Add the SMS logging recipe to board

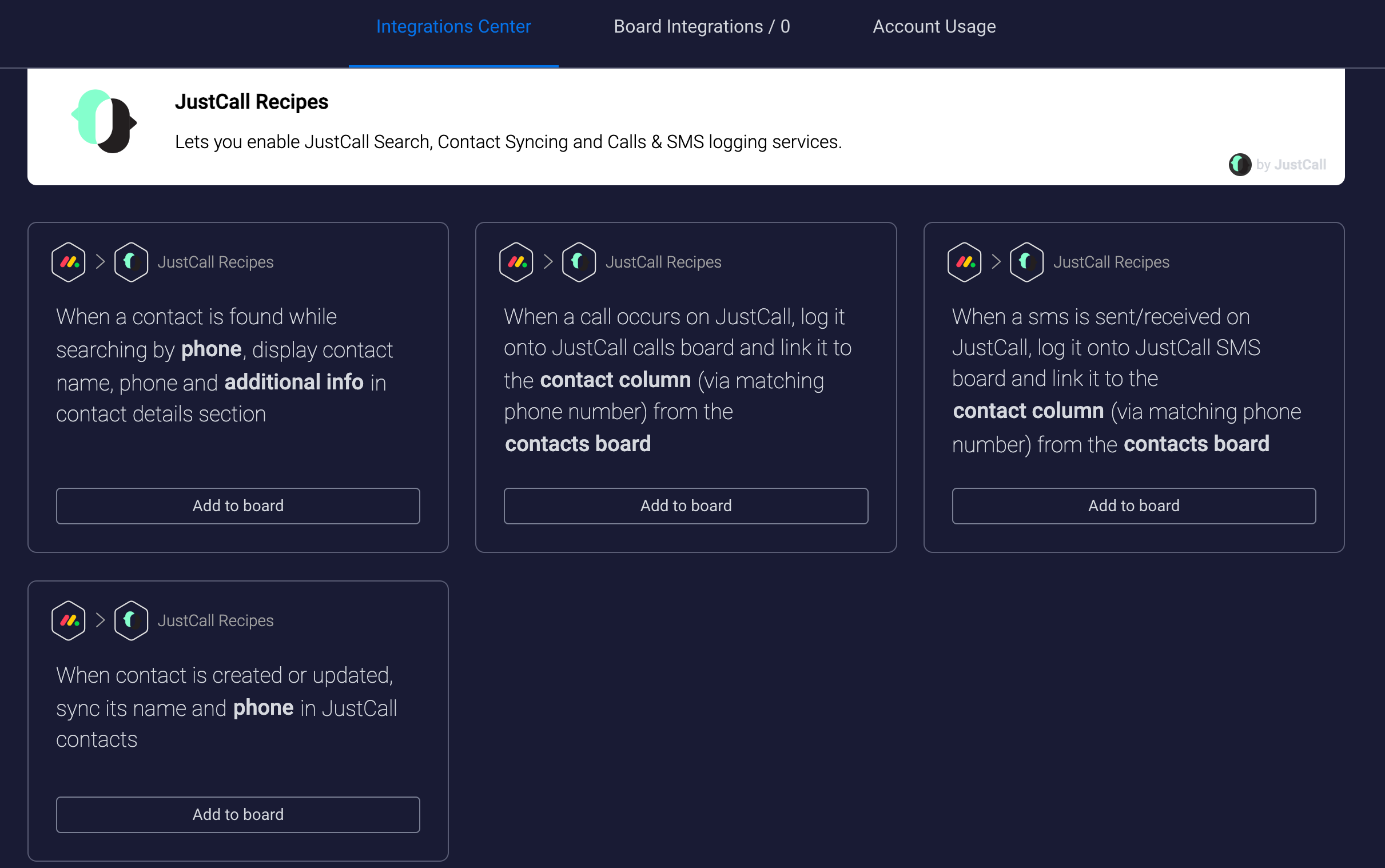click(x=1133, y=505)
